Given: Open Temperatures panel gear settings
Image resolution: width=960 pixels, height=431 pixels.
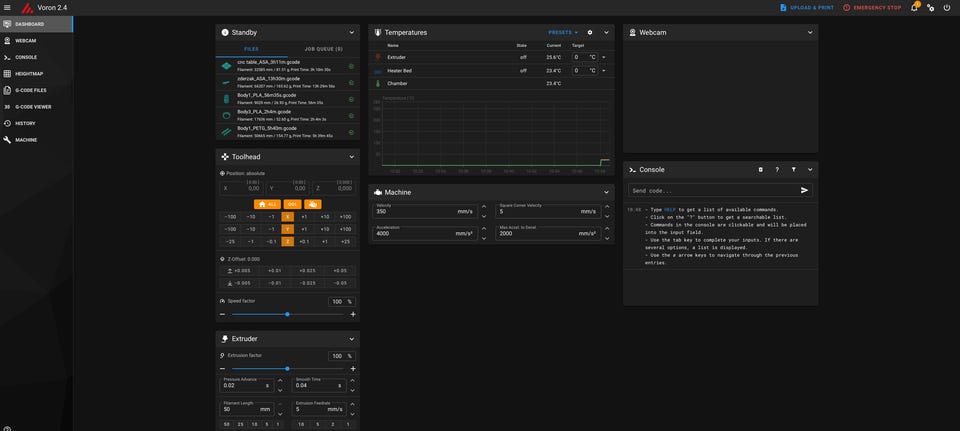Looking at the screenshot, I should point(590,32).
